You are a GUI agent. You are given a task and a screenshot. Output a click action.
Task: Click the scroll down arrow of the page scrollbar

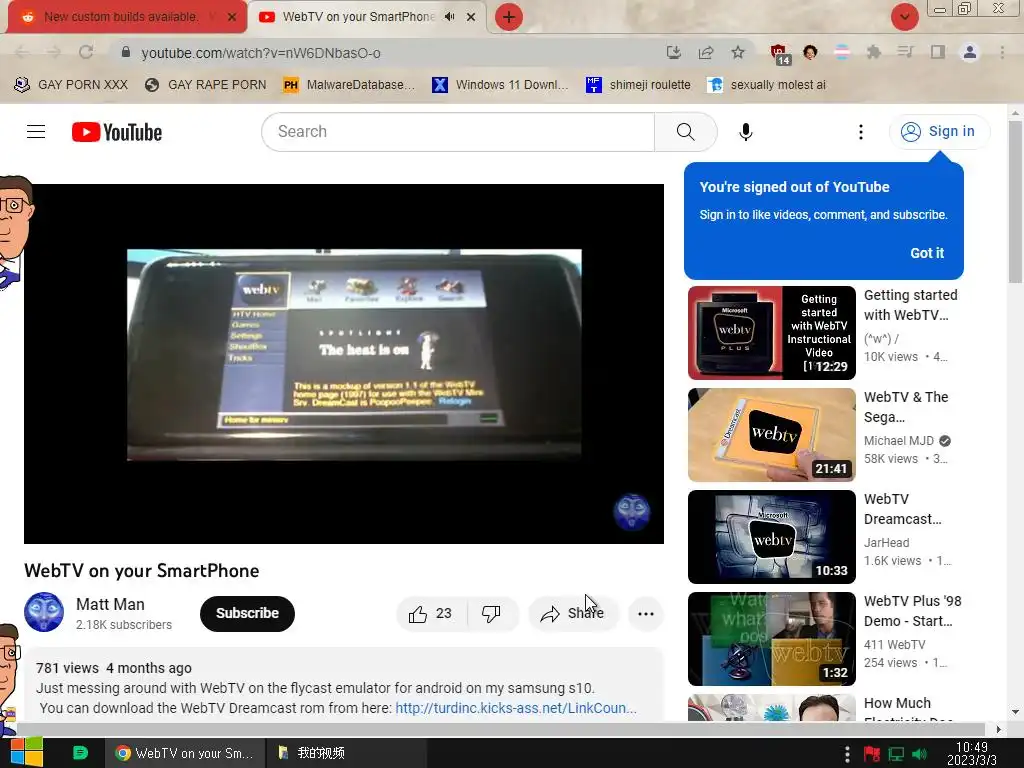click(1015, 712)
